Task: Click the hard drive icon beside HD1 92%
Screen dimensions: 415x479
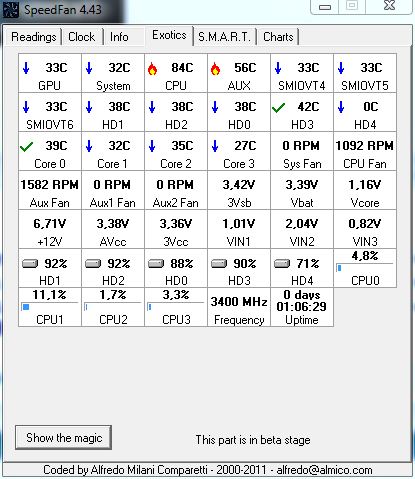Action: pyautogui.click(x=30, y=264)
